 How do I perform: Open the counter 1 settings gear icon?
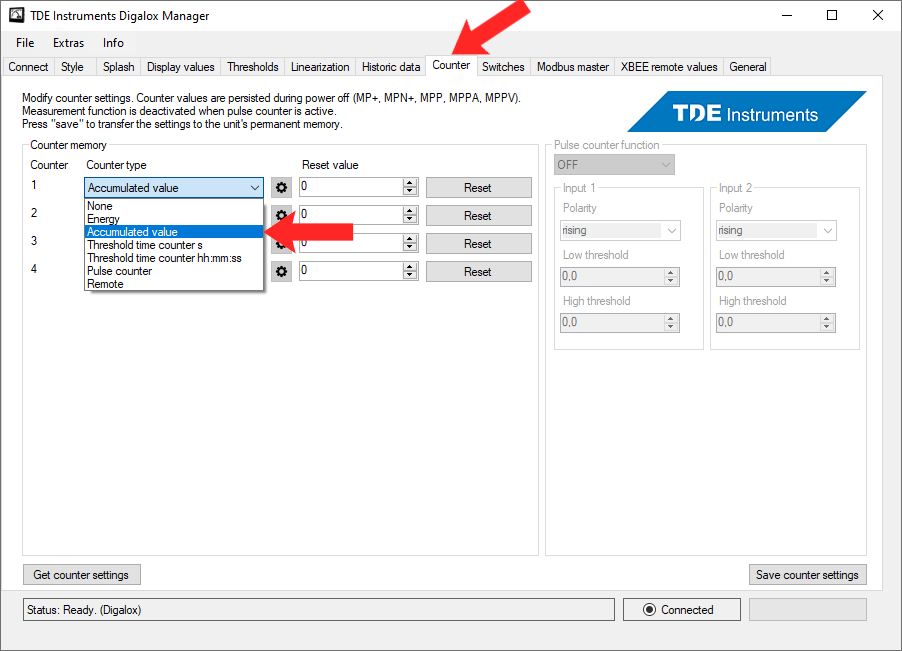pyautogui.click(x=281, y=187)
